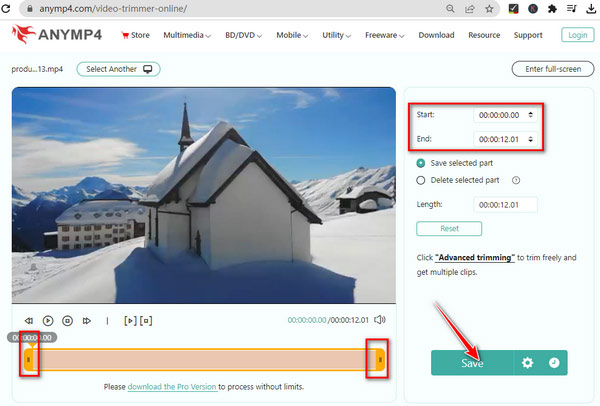This screenshot has height=406, width=600.
Task: Click the left trim handle on timeline
Action: click(x=28, y=360)
